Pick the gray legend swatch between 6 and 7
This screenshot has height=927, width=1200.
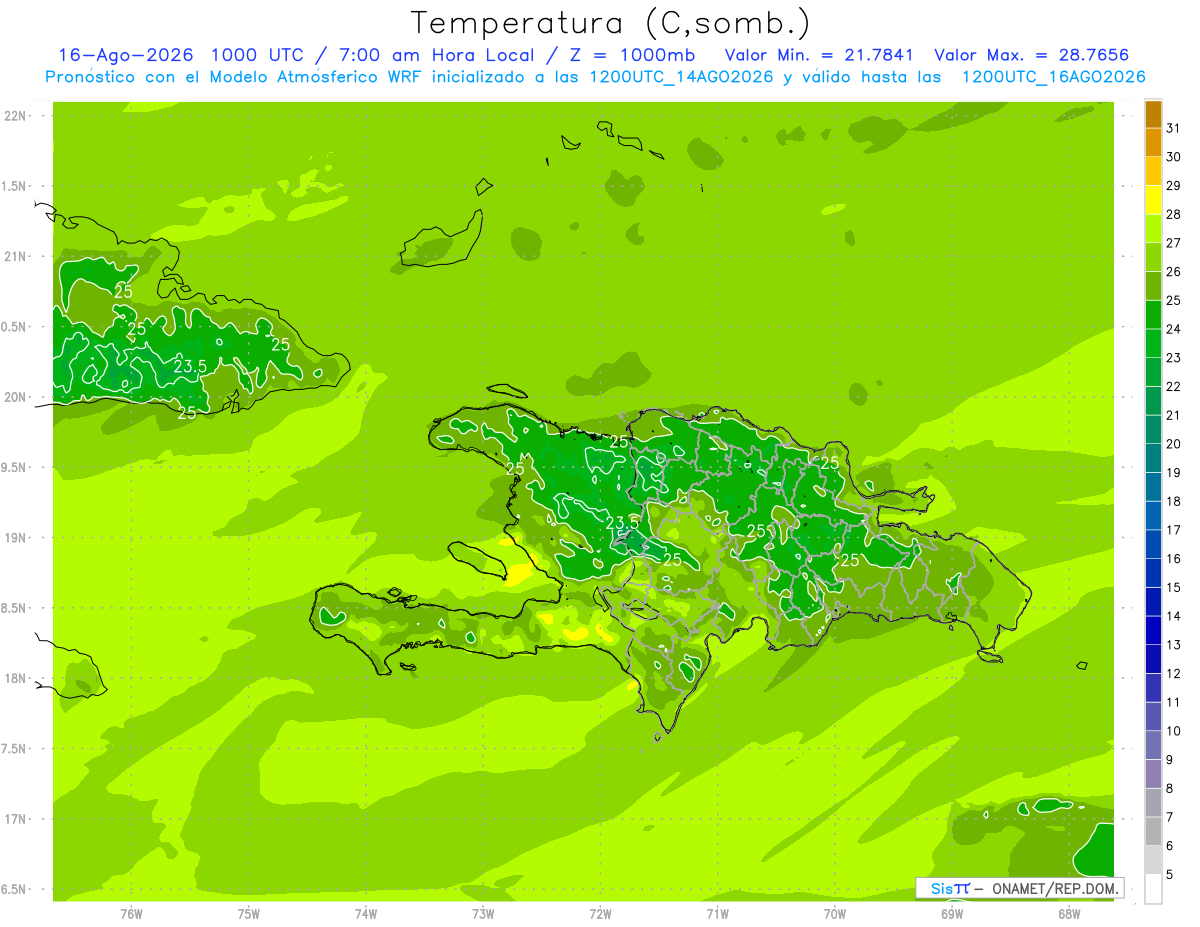pos(1153,832)
